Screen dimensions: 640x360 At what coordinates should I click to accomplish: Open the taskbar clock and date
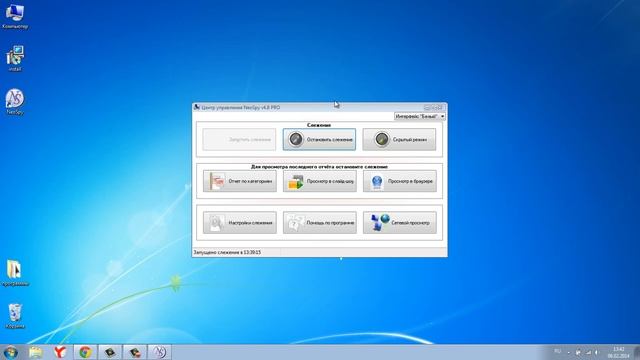[618, 352]
